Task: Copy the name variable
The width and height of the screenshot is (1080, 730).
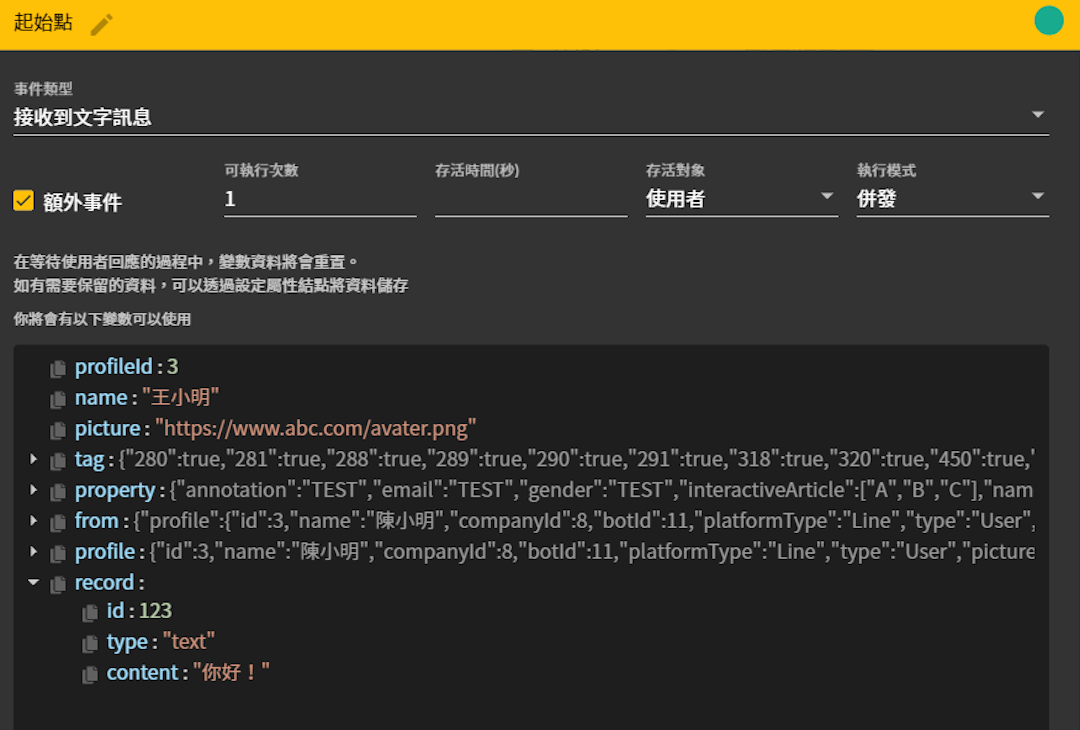Action: pyautogui.click(x=58, y=399)
